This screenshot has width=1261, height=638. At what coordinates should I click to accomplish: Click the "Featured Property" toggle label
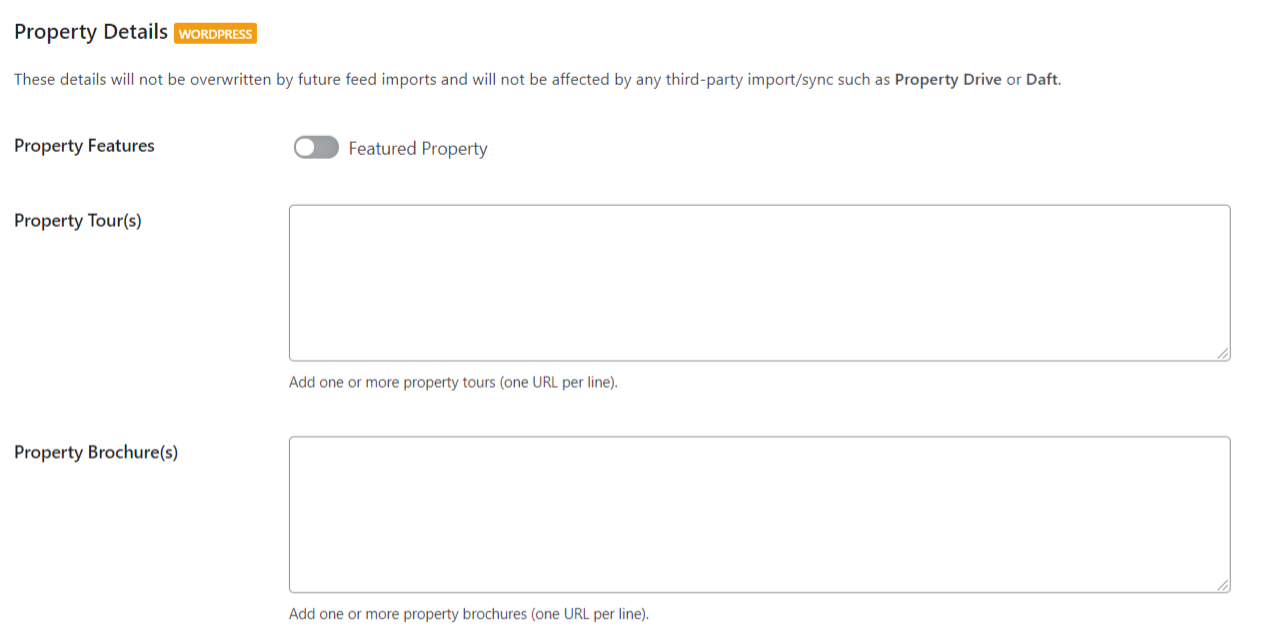(x=418, y=149)
